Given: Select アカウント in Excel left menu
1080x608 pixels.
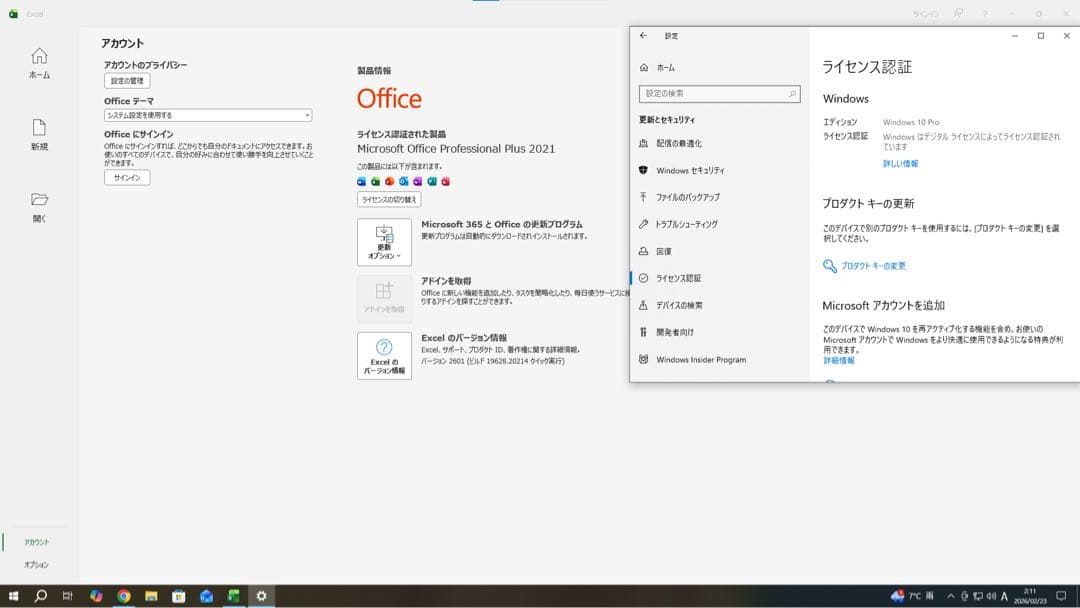Looking at the screenshot, I should point(37,542).
